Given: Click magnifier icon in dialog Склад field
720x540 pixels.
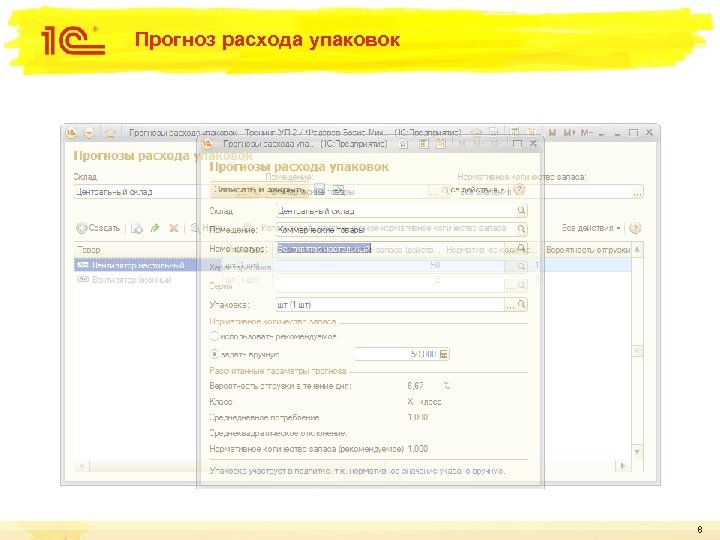Looking at the screenshot, I should tap(521, 210).
